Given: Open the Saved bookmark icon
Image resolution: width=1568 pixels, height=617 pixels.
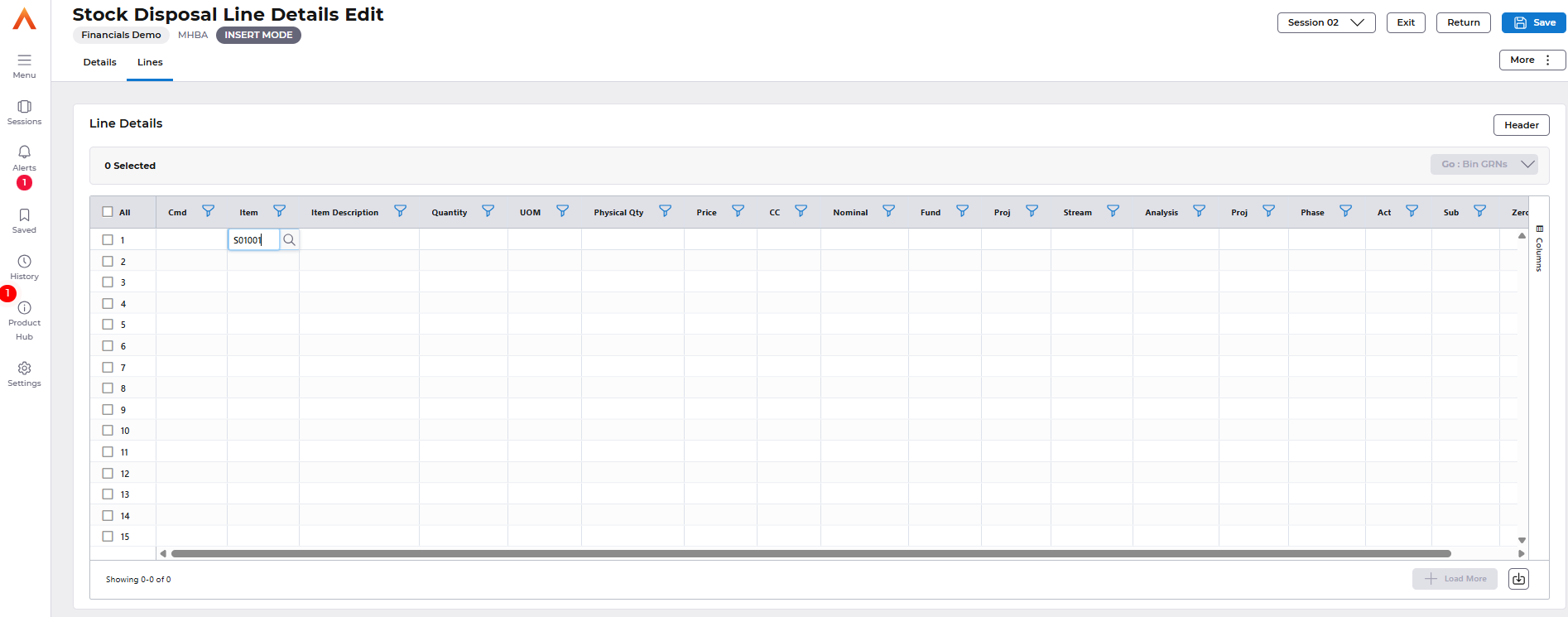Looking at the screenshot, I should [25, 215].
